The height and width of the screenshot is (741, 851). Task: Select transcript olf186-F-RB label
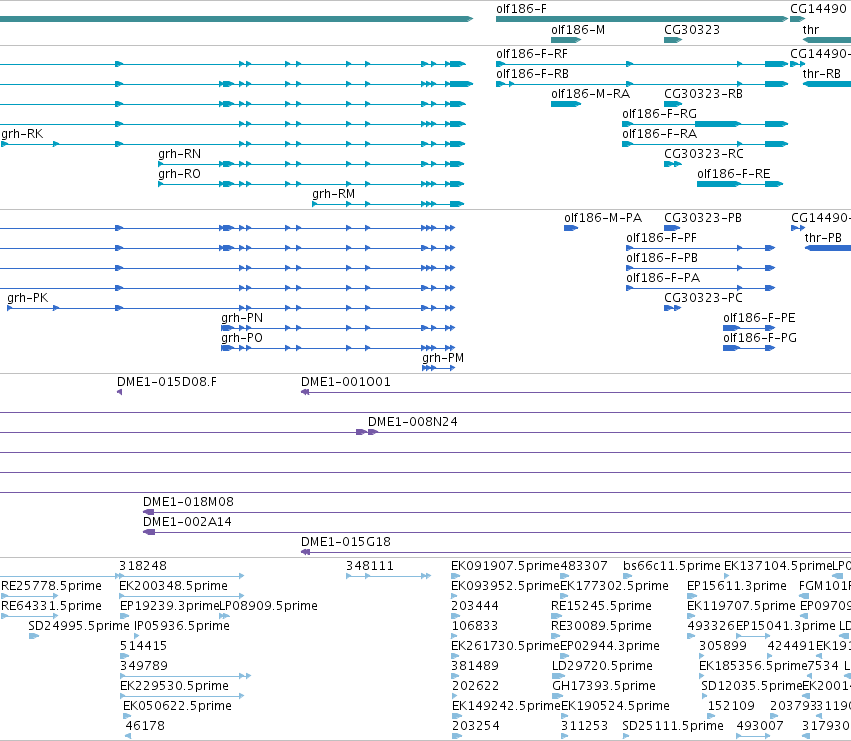pos(532,74)
